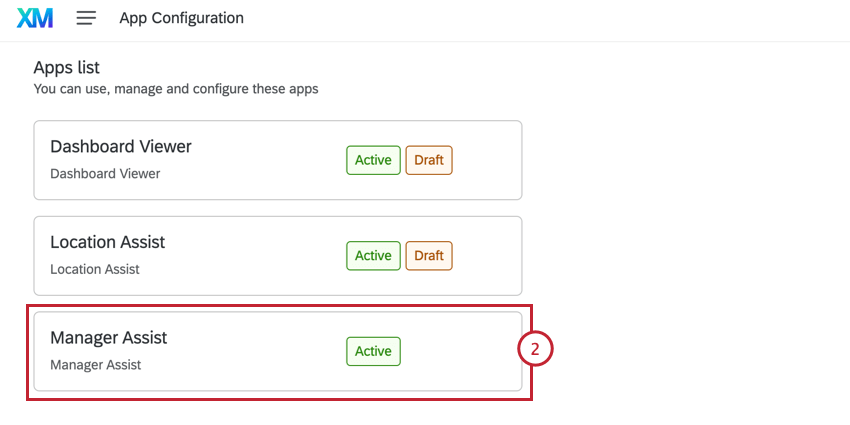Click the red step 2 circle marker
This screenshot has width=850, height=425.
[x=535, y=350]
